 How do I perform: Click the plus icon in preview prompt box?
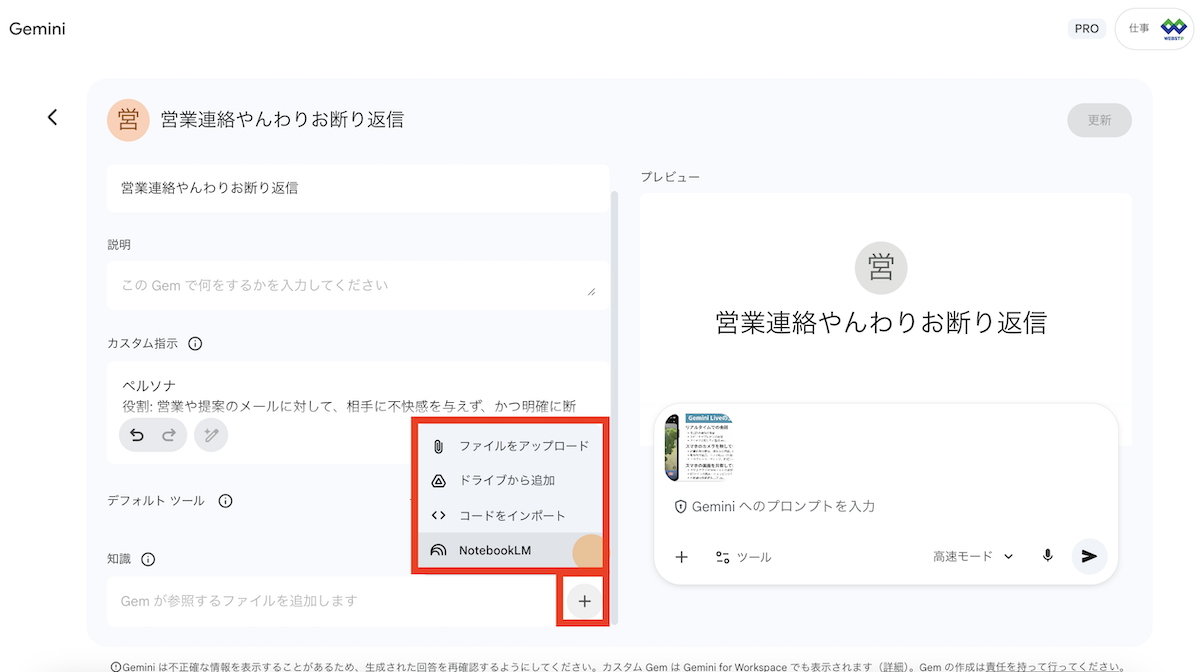coord(681,557)
